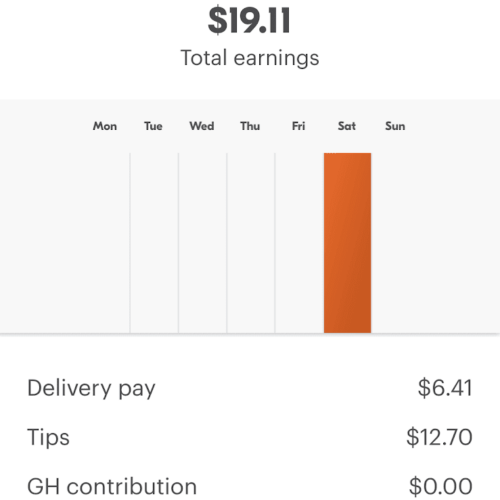
Task: Select the Wed day label
Action: coord(202,126)
